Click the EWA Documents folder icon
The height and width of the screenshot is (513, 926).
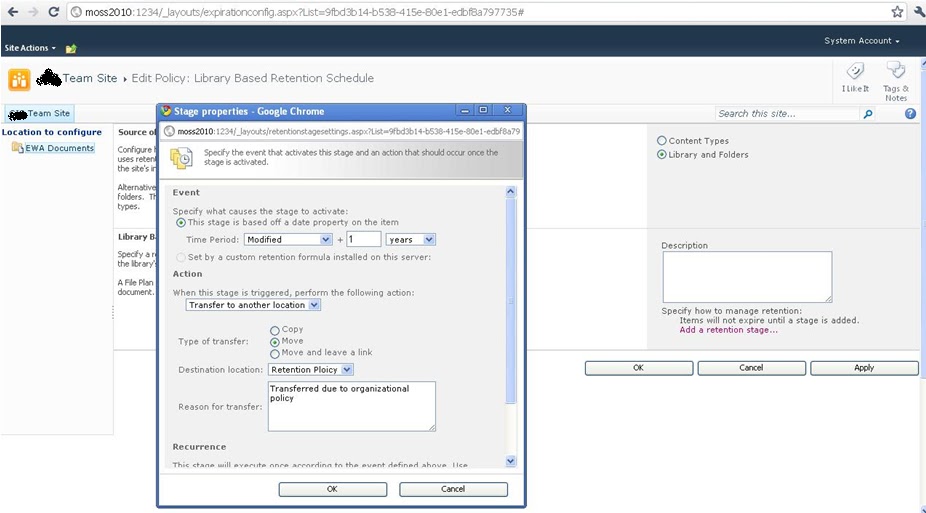point(17,147)
